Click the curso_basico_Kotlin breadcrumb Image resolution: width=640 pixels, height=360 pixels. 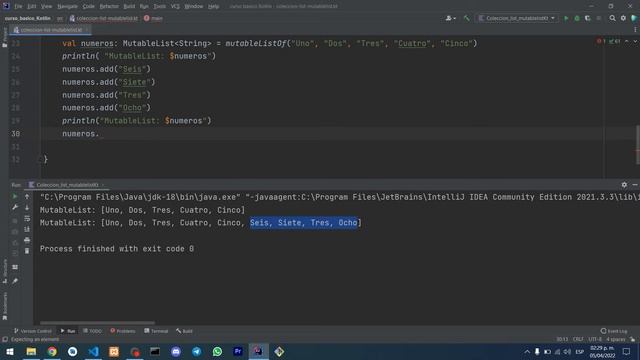27,18
